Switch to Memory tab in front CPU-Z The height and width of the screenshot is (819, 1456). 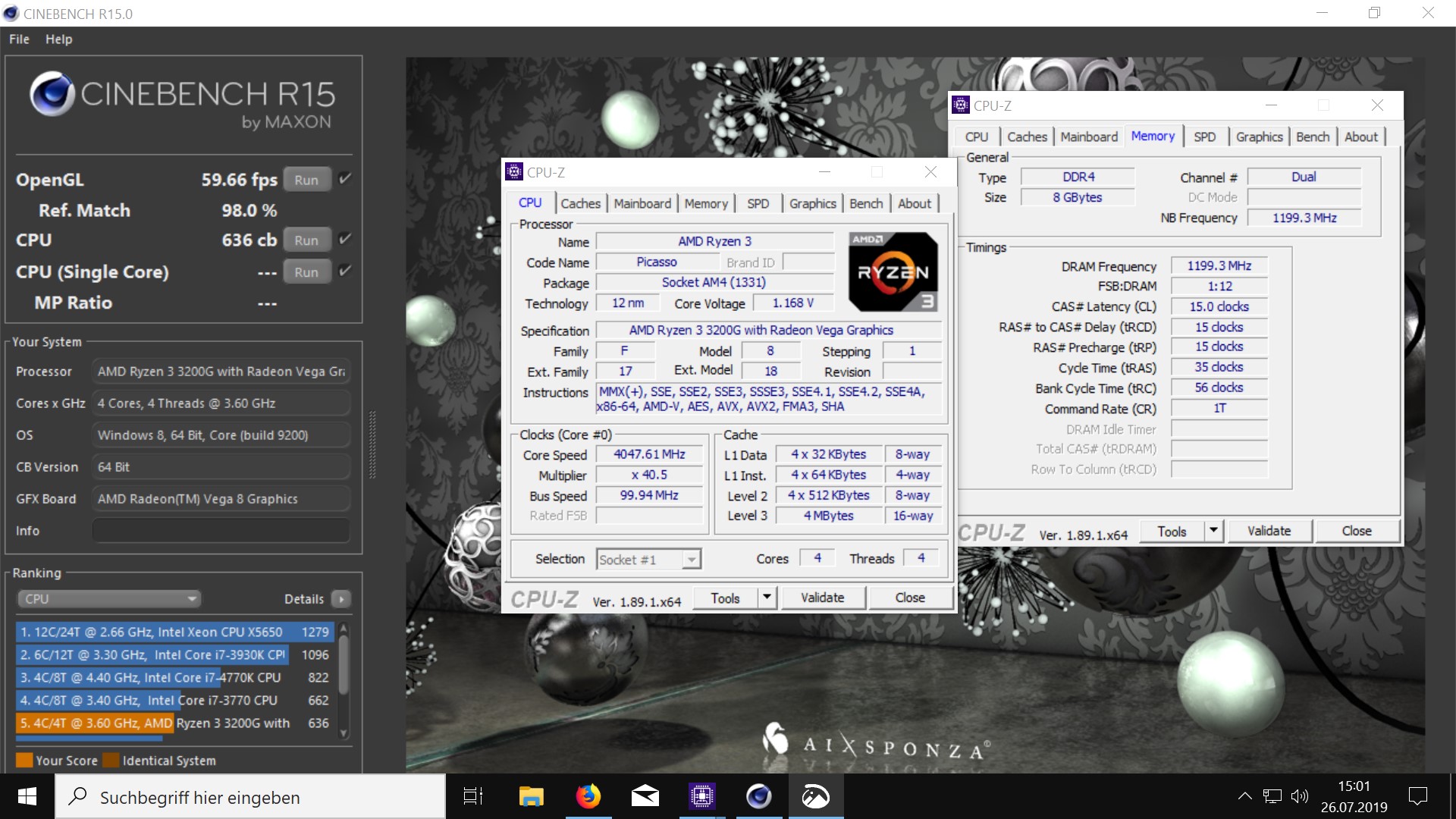click(706, 203)
